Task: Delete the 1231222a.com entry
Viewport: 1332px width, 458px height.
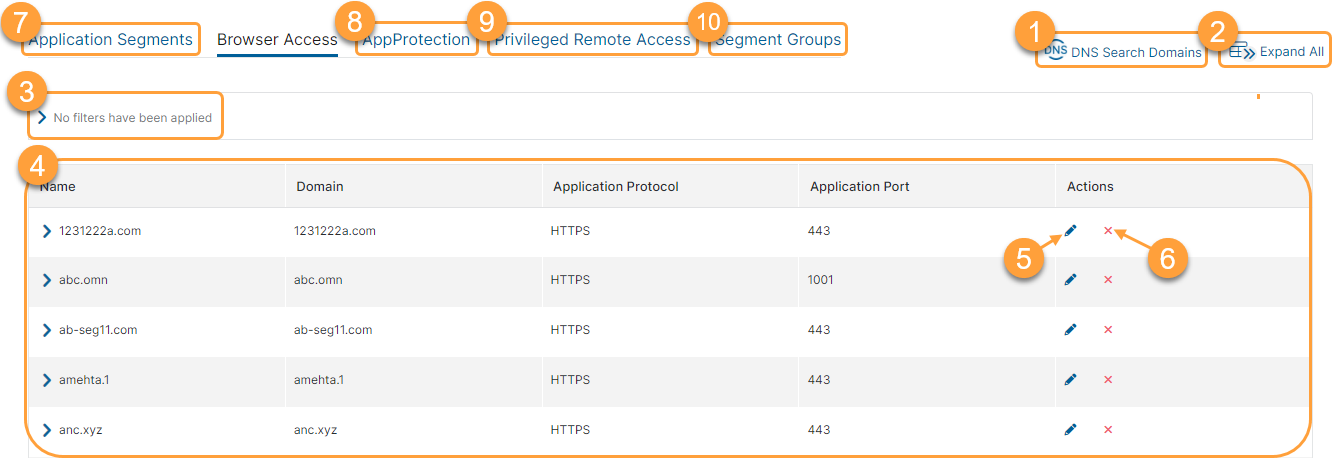Action: 1108,231
